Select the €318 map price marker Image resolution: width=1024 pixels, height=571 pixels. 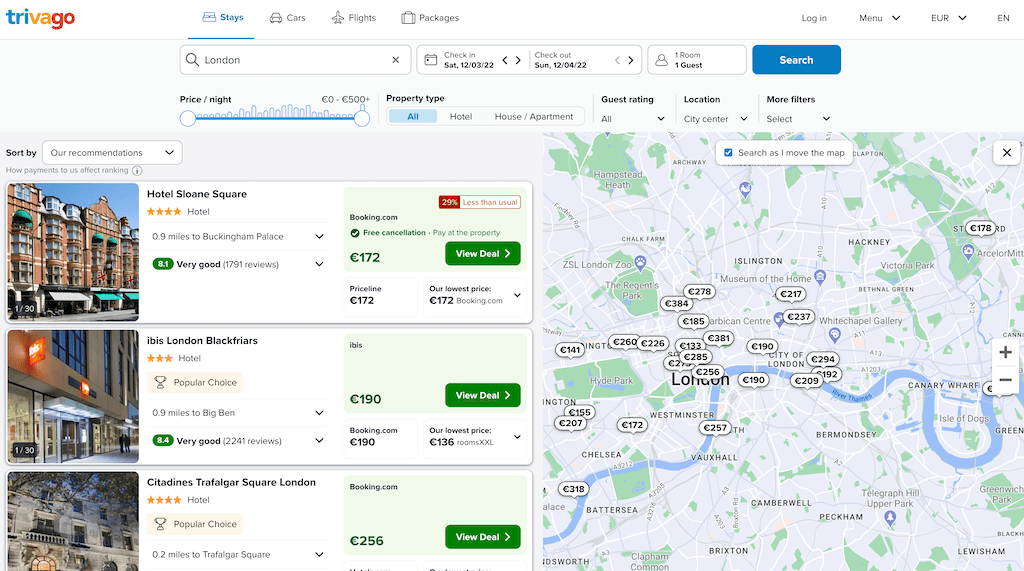point(573,489)
